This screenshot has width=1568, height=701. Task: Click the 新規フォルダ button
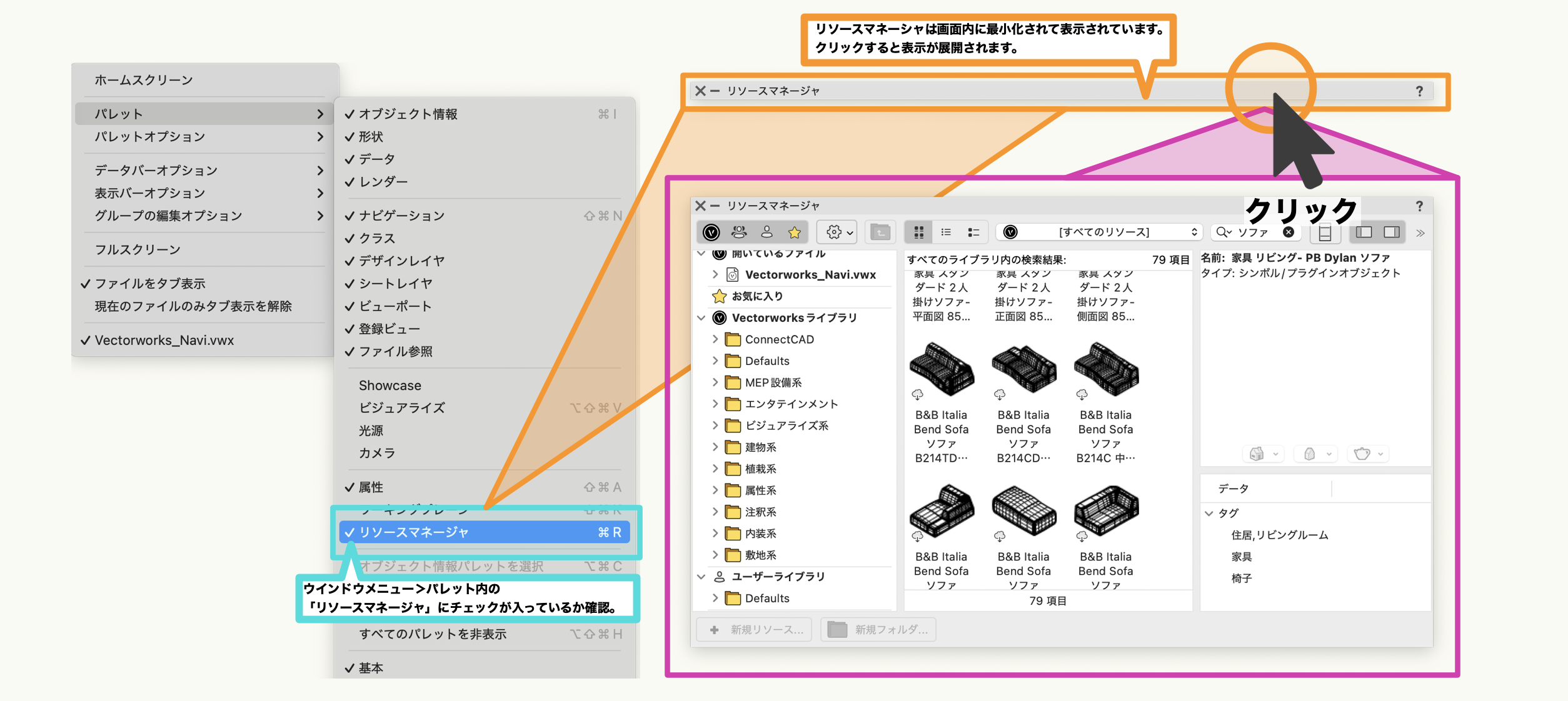coord(878,630)
